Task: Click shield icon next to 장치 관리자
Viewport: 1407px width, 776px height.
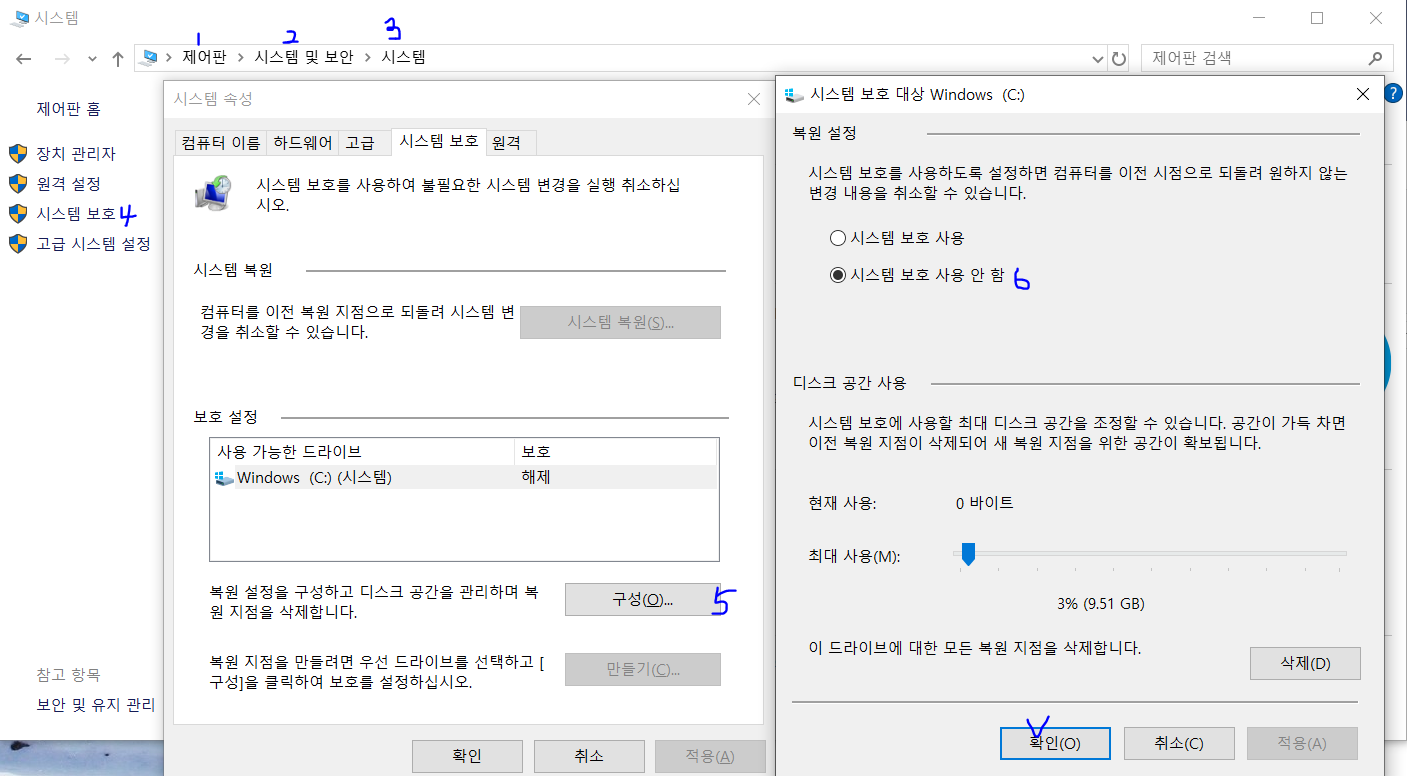Action: 18,154
